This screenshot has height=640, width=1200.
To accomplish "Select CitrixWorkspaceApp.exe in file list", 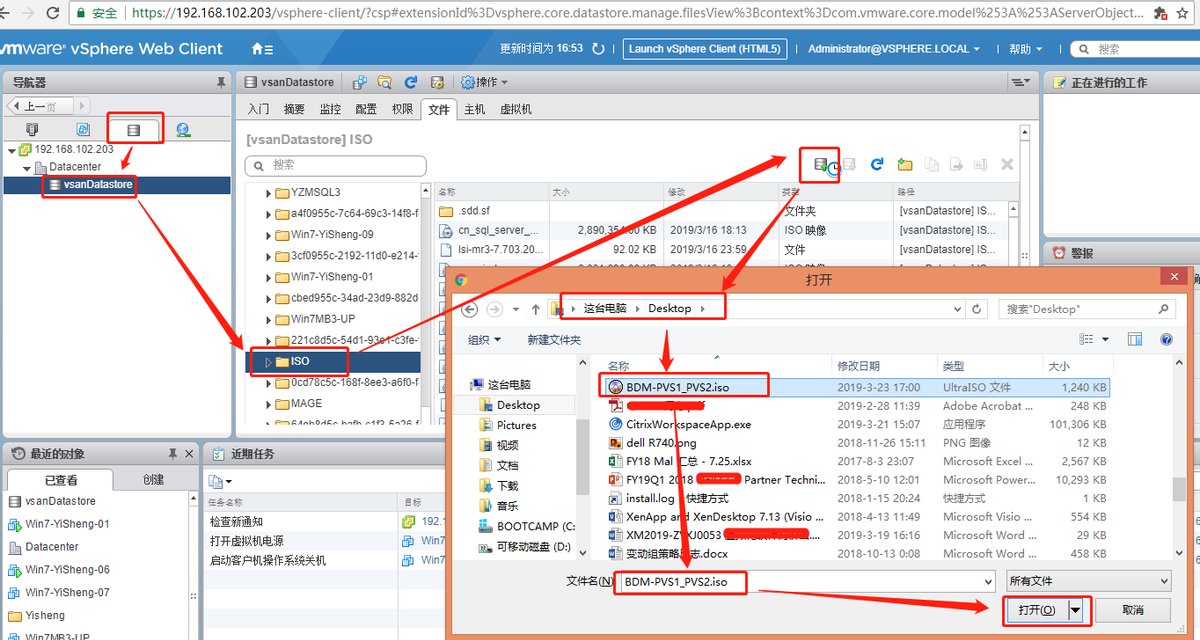I will point(687,424).
